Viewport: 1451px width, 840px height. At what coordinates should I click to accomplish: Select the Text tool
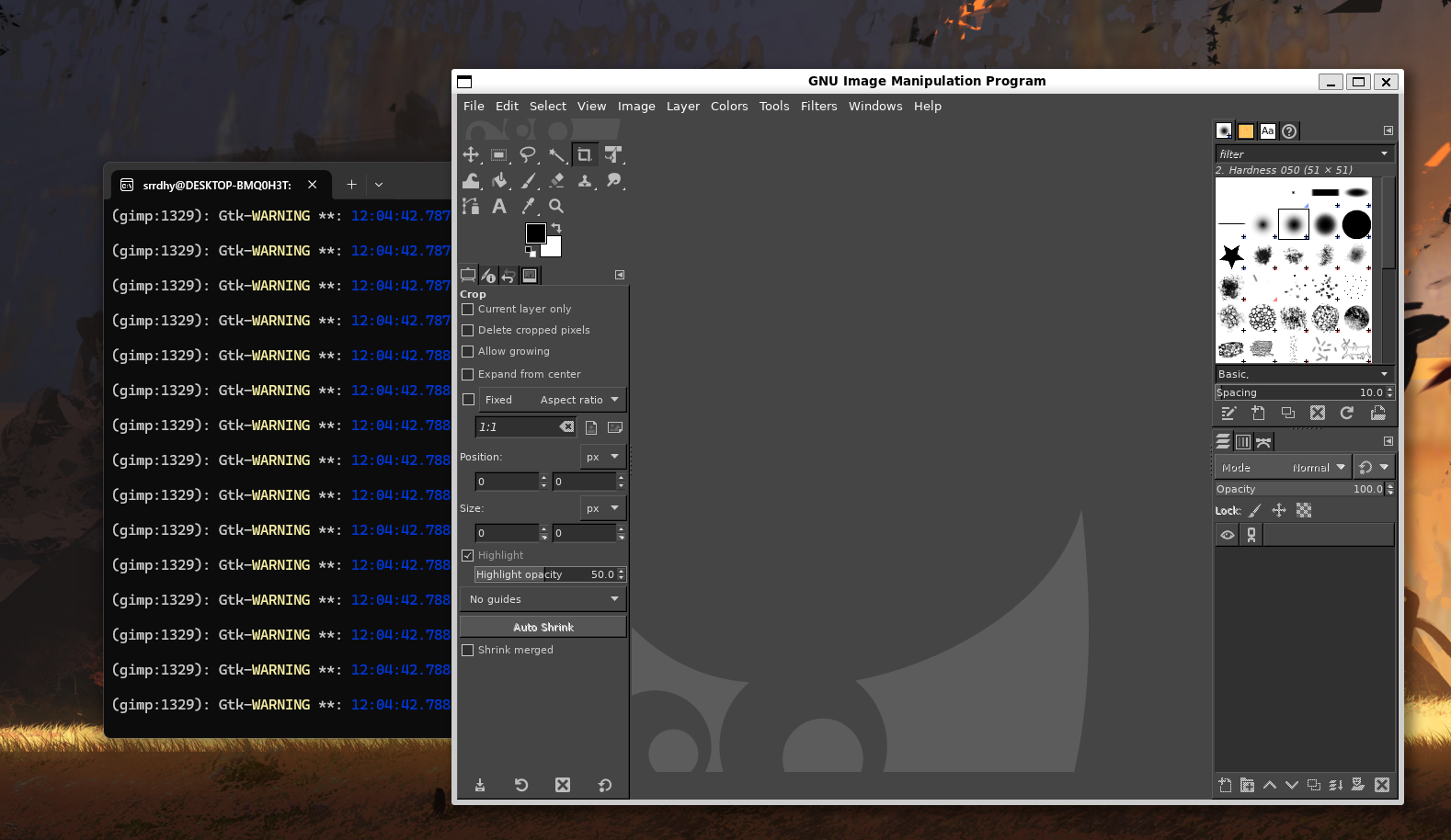point(499,207)
